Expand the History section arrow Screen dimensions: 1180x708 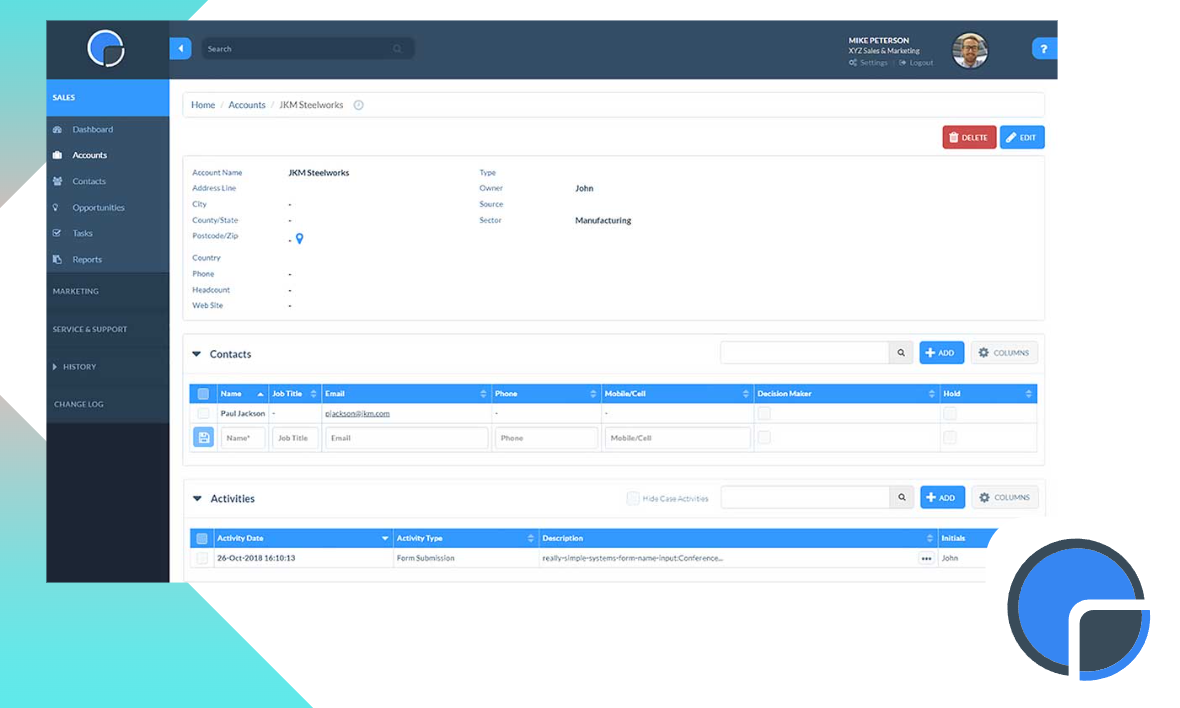pyautogui.click(x=55, y=366)
